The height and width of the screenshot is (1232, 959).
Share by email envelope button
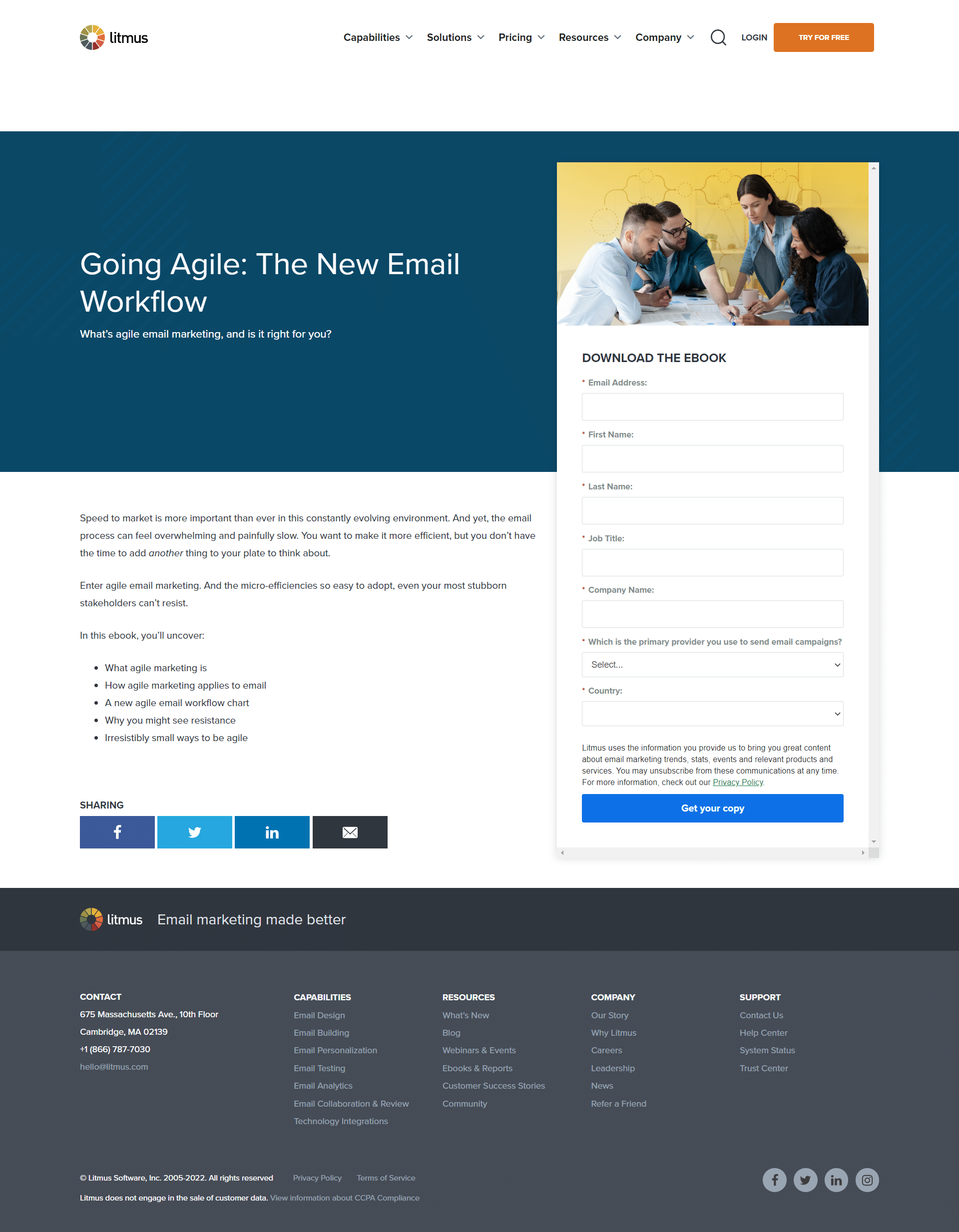coord(350,832)
